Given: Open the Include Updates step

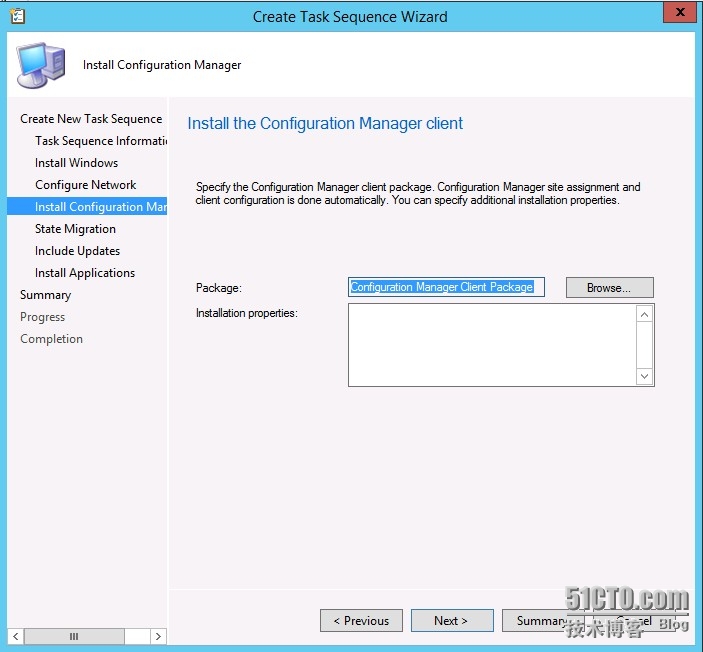Looking at the screenshot, I should coord(78,251).
